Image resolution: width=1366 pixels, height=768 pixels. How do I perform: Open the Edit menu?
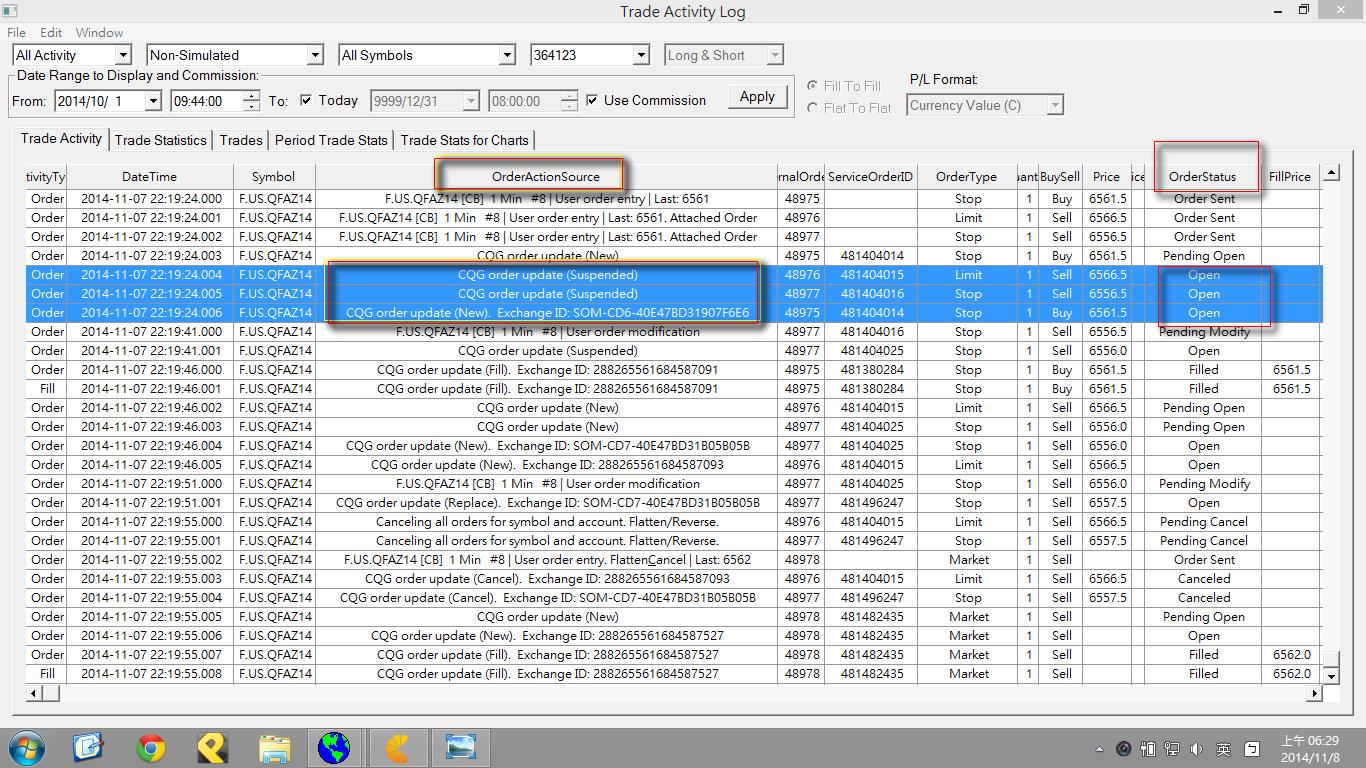[51, 33]
